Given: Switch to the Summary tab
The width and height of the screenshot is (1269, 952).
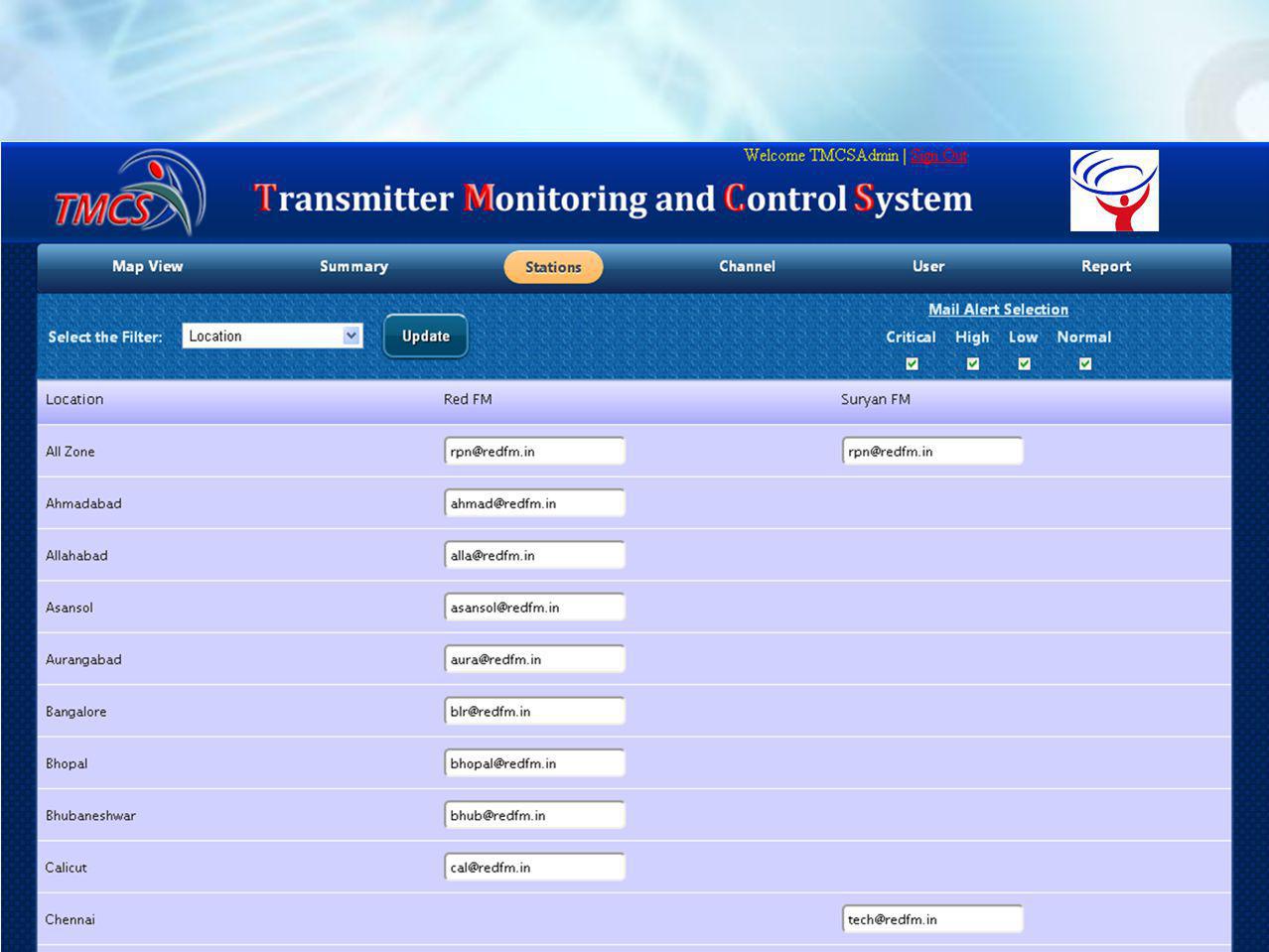Looking at the screenshot, I should (353, 266).
